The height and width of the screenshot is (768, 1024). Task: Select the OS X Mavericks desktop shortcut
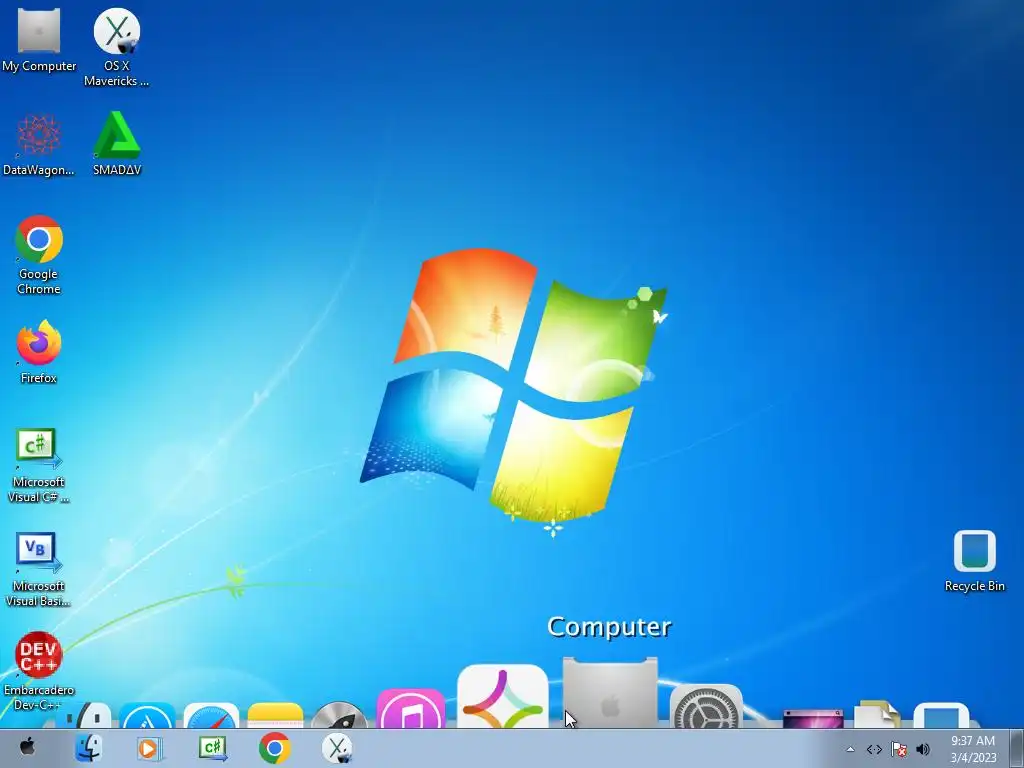116,47
